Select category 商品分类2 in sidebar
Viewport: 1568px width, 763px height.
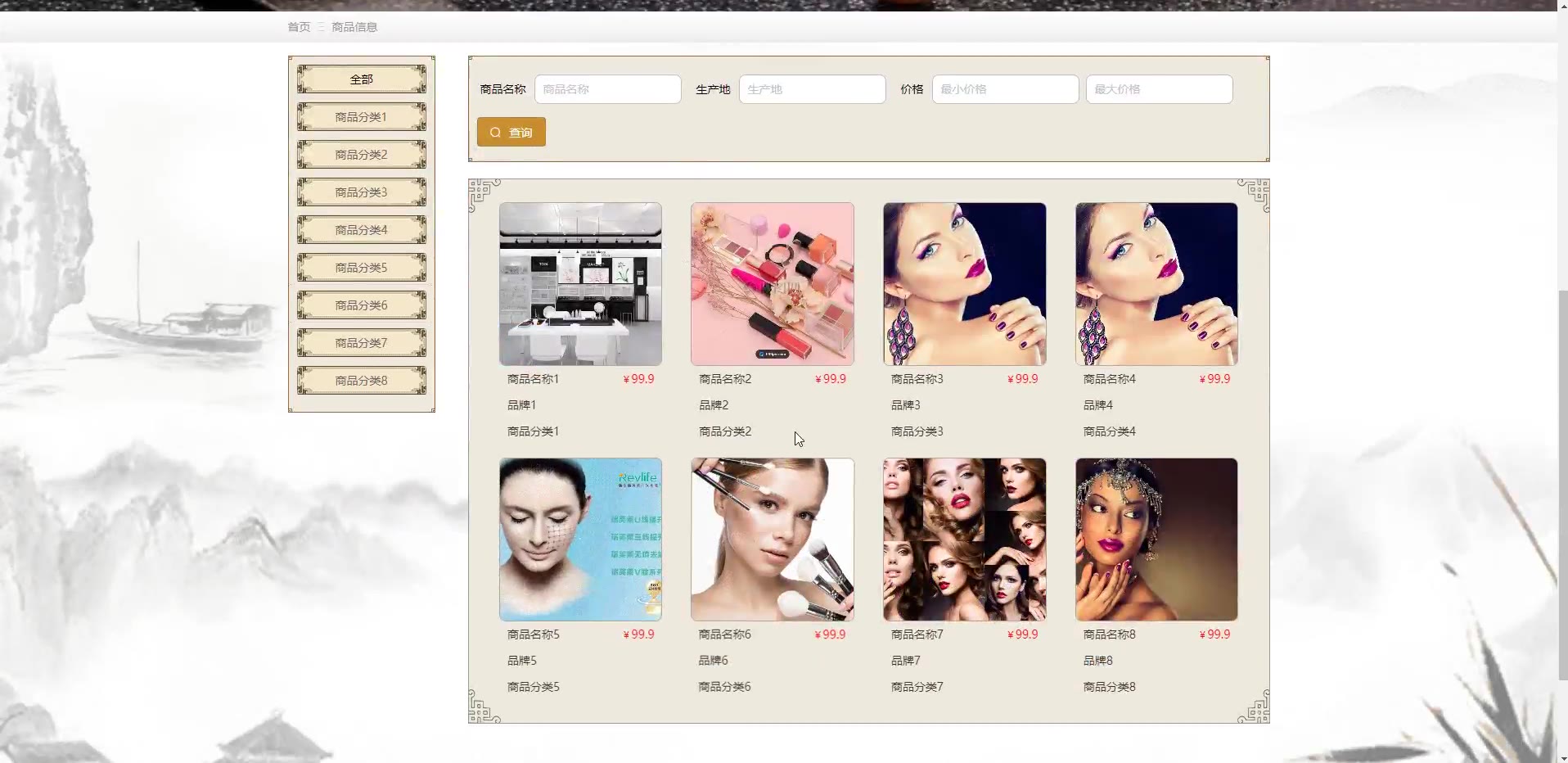click(361, 155)
